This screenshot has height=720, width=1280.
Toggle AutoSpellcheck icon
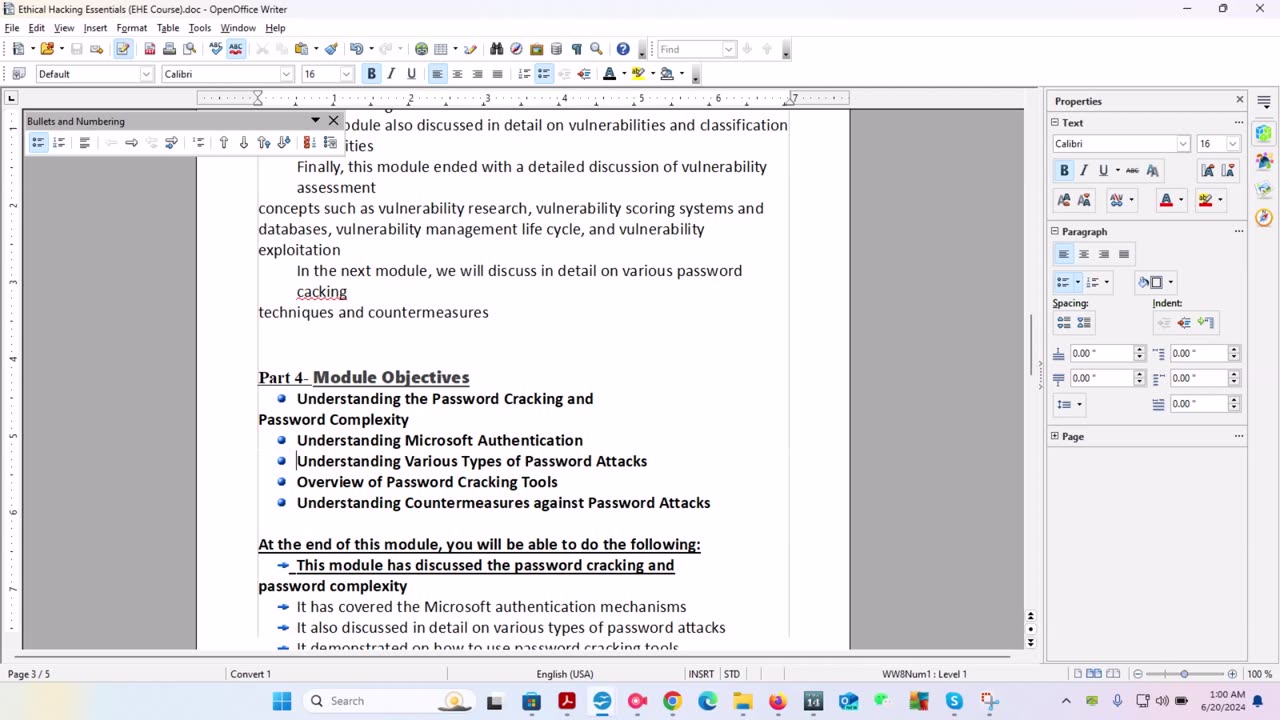[x=236, y=49]
